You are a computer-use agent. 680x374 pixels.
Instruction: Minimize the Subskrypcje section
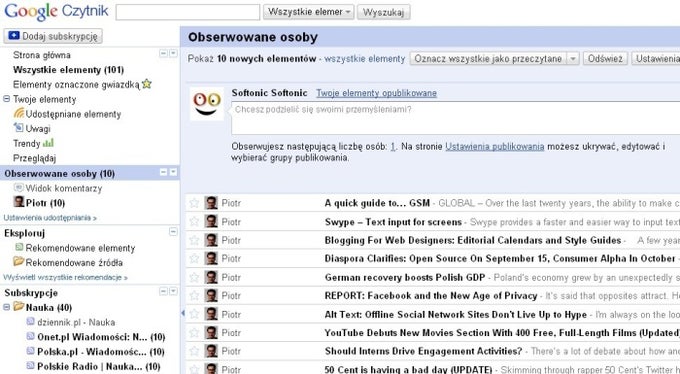(x=163, y=292)
